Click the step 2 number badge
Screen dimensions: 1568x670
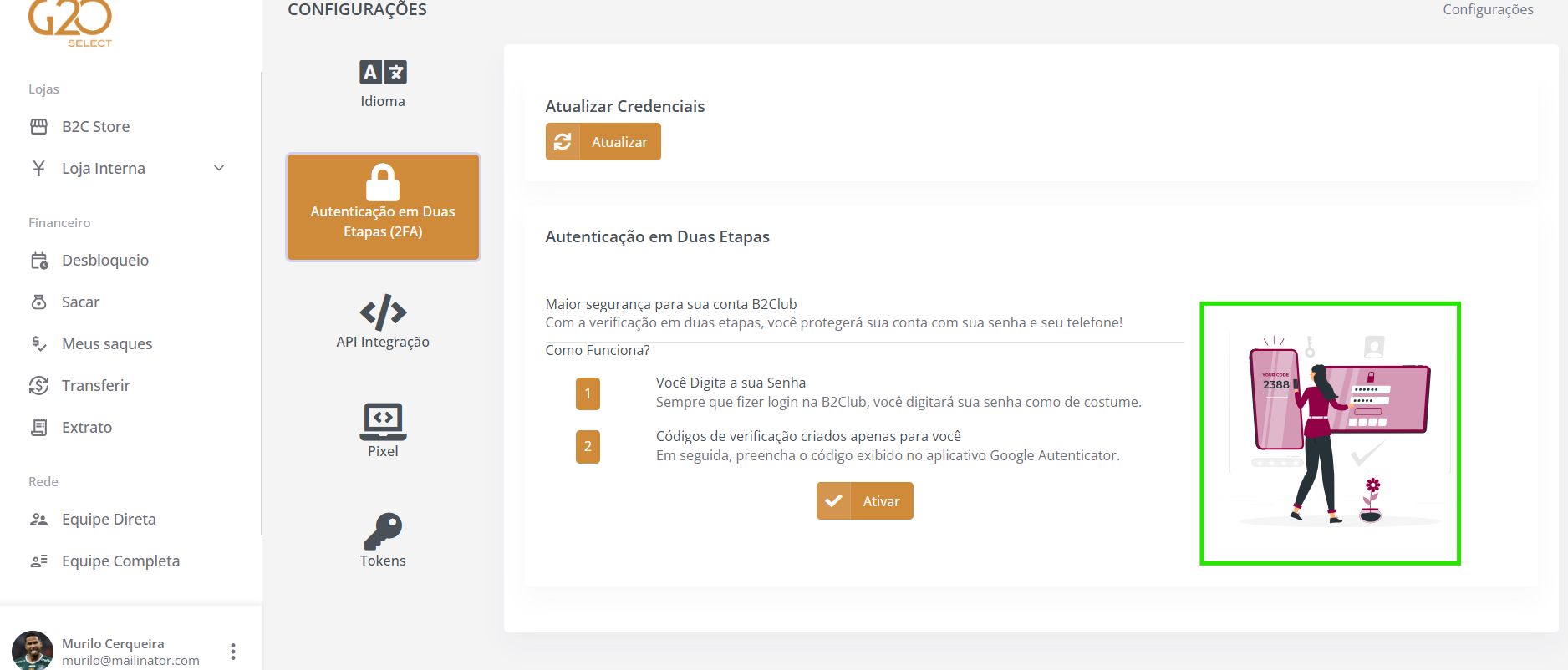(588, 447)
